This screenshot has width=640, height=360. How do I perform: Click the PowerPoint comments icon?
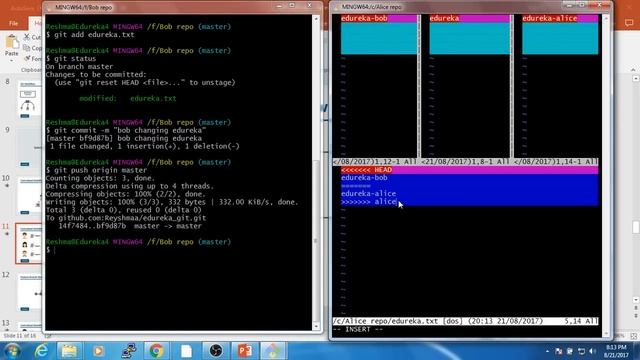pos(629,23)
